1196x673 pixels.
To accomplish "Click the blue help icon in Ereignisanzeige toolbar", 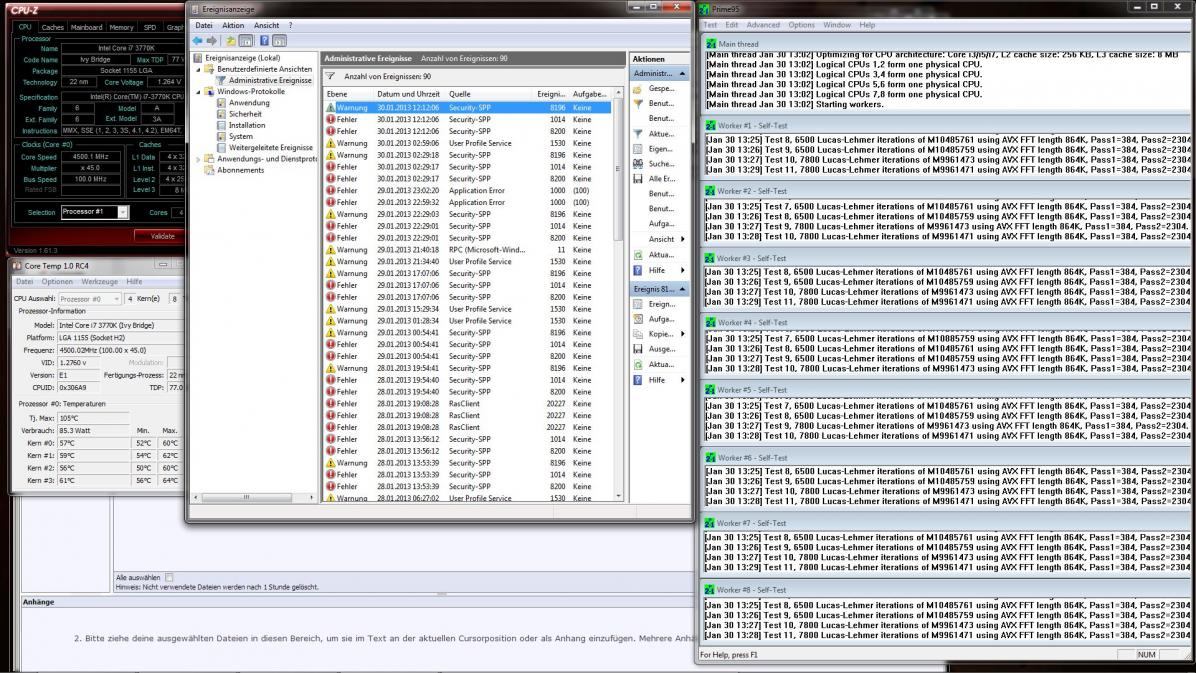I will tap(264, 40).
